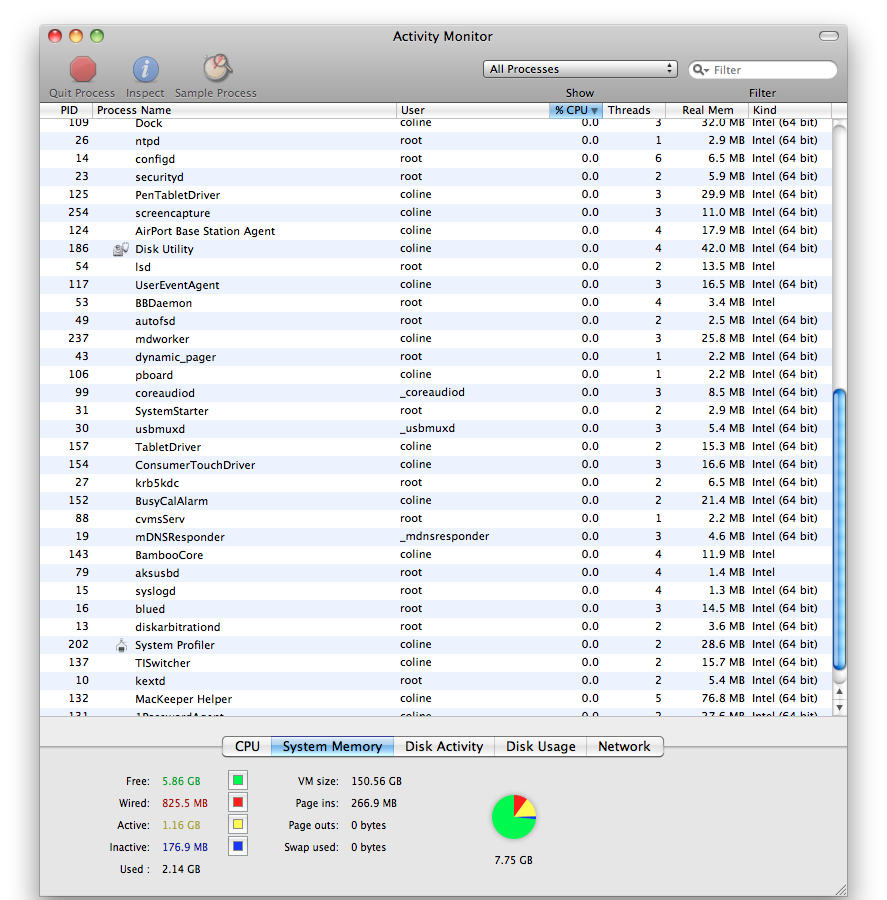Select the krb5kdc process row

click(436, 483)
